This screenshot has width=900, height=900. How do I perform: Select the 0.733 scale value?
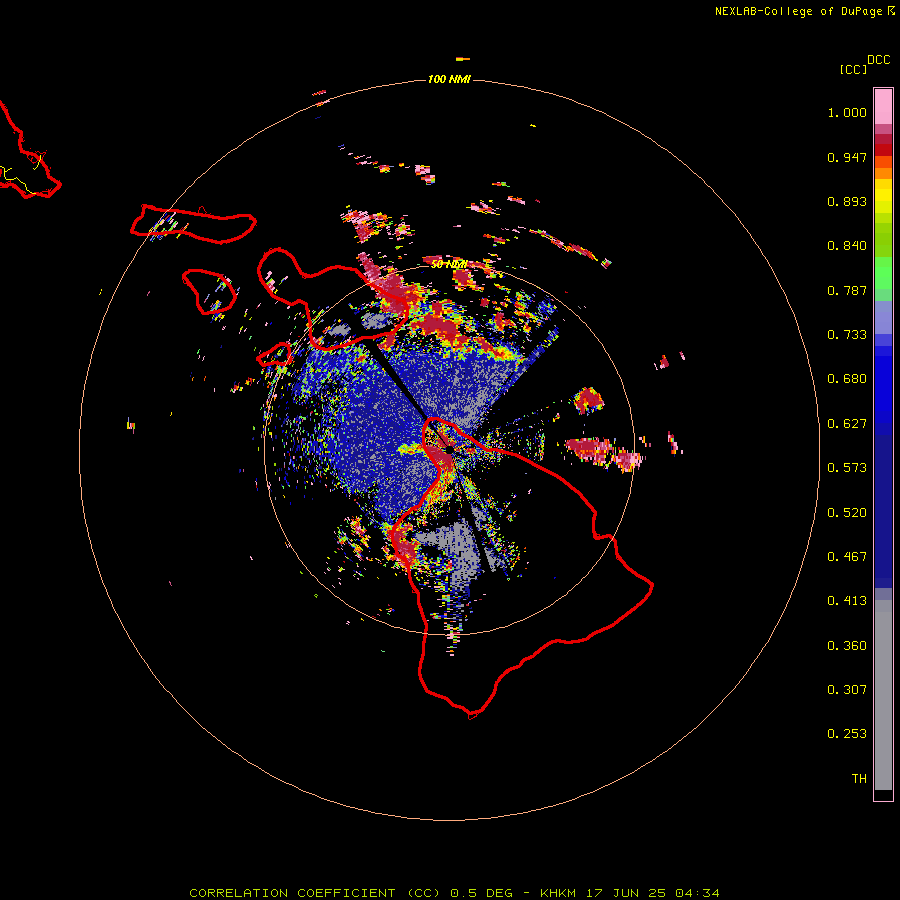click(847, 335)
